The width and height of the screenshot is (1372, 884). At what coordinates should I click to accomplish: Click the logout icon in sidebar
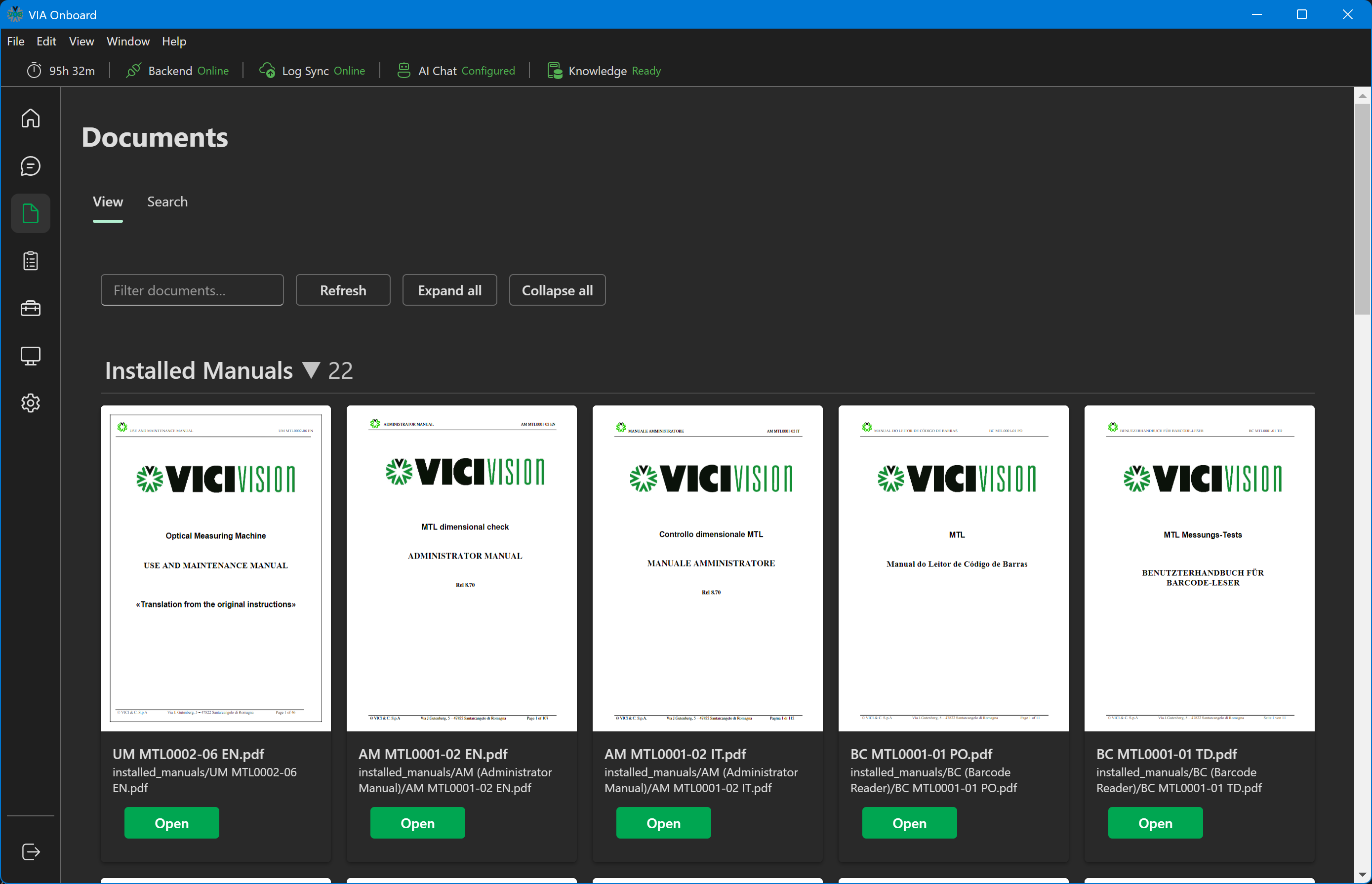[x=31, y=852]
